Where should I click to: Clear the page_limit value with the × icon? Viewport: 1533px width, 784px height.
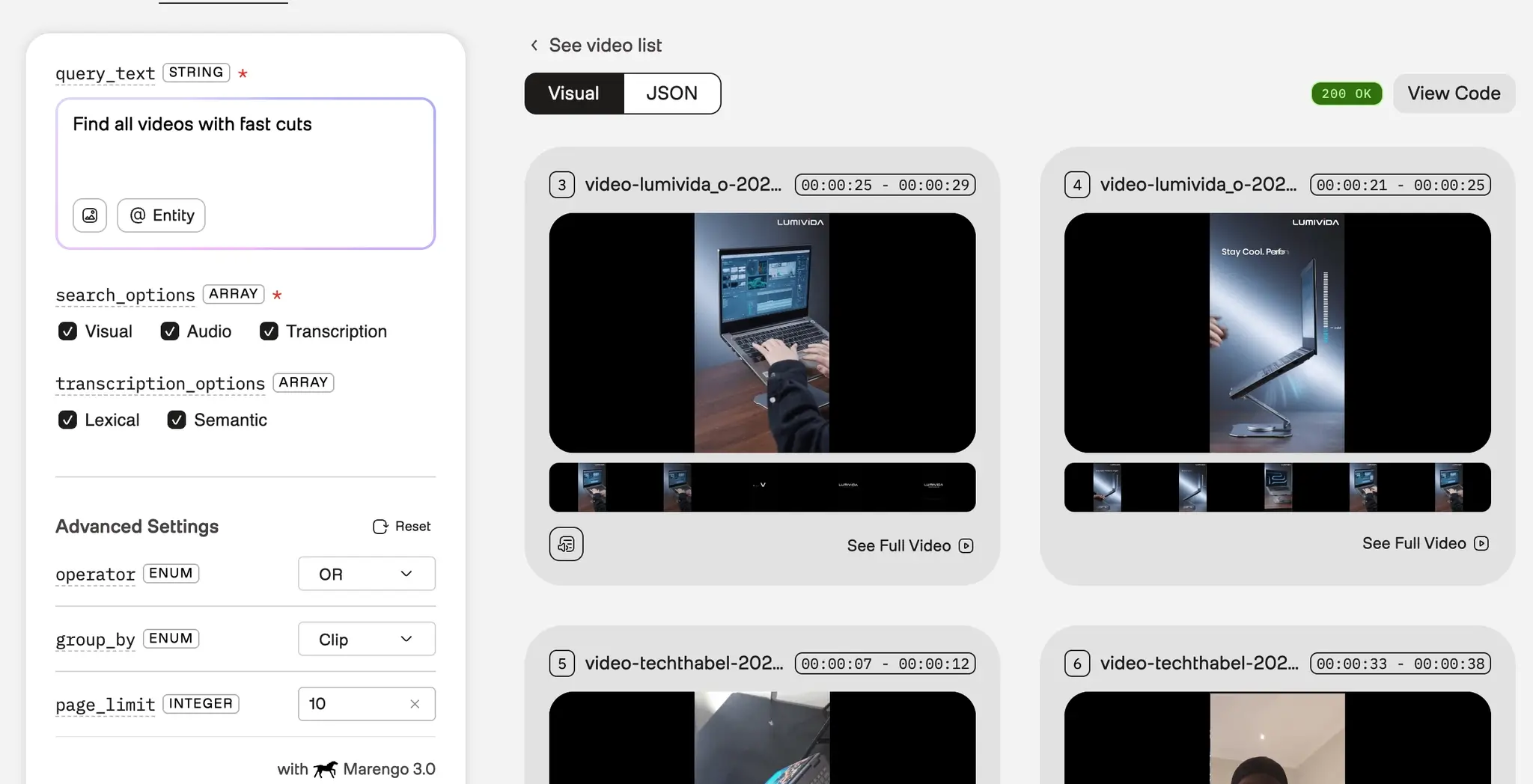415,703
